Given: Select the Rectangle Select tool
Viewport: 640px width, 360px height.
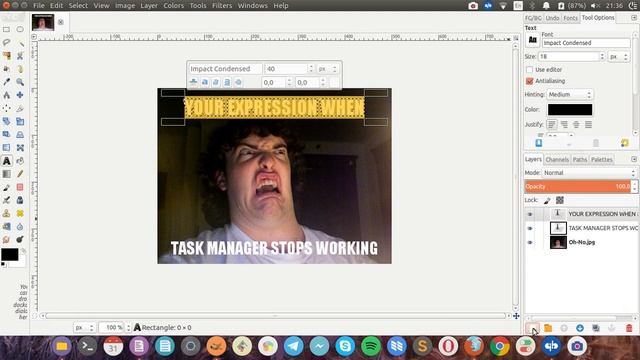Looking at the screenshot, I should coord(7,29).
